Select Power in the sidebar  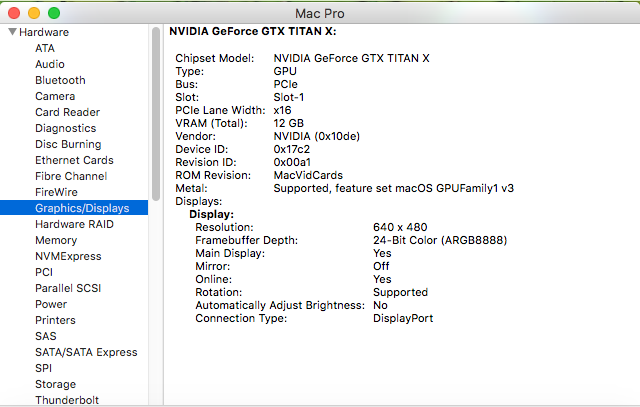coord(51,304)
